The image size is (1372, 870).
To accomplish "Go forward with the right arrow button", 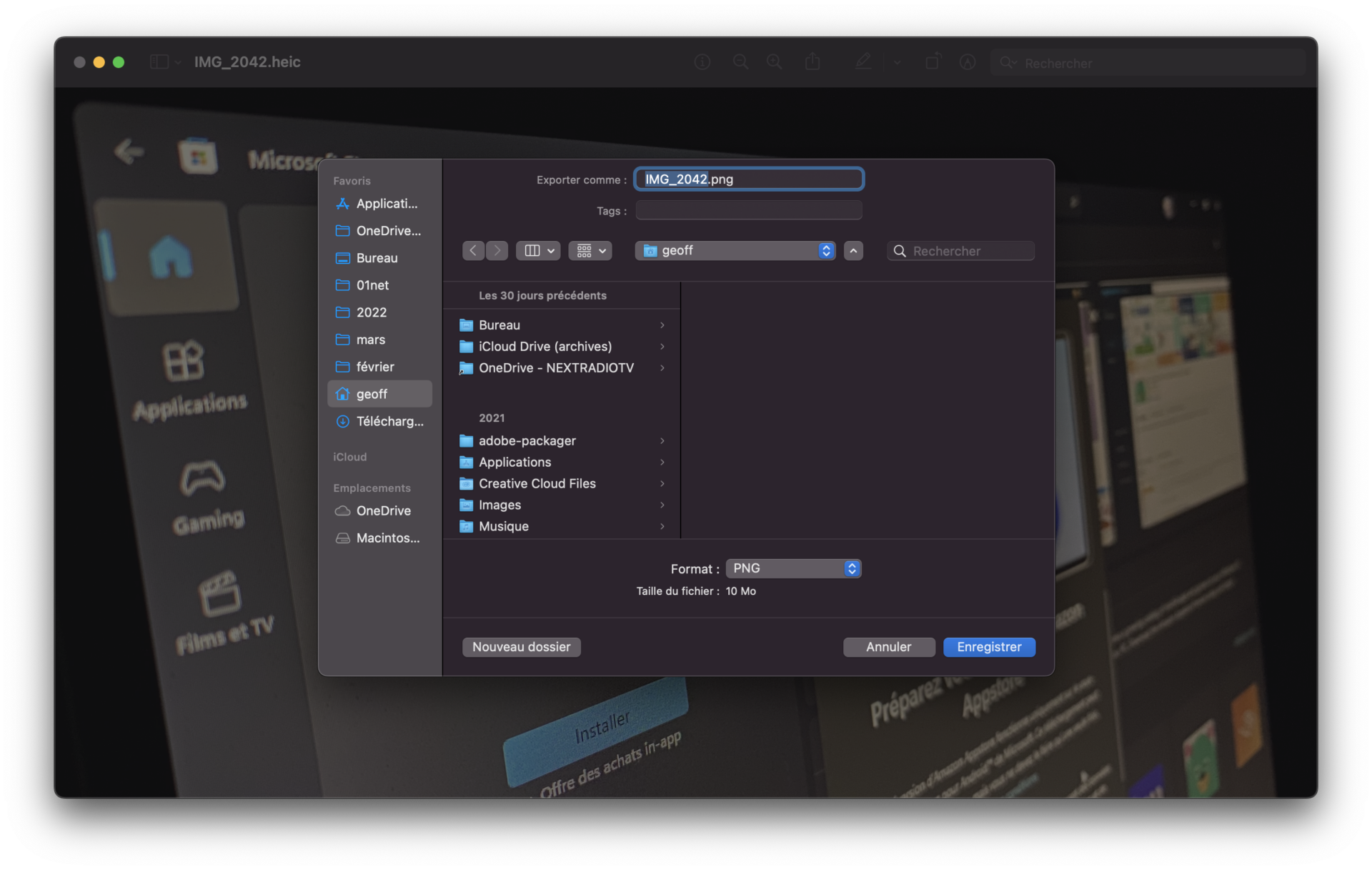I will [497, 251].
